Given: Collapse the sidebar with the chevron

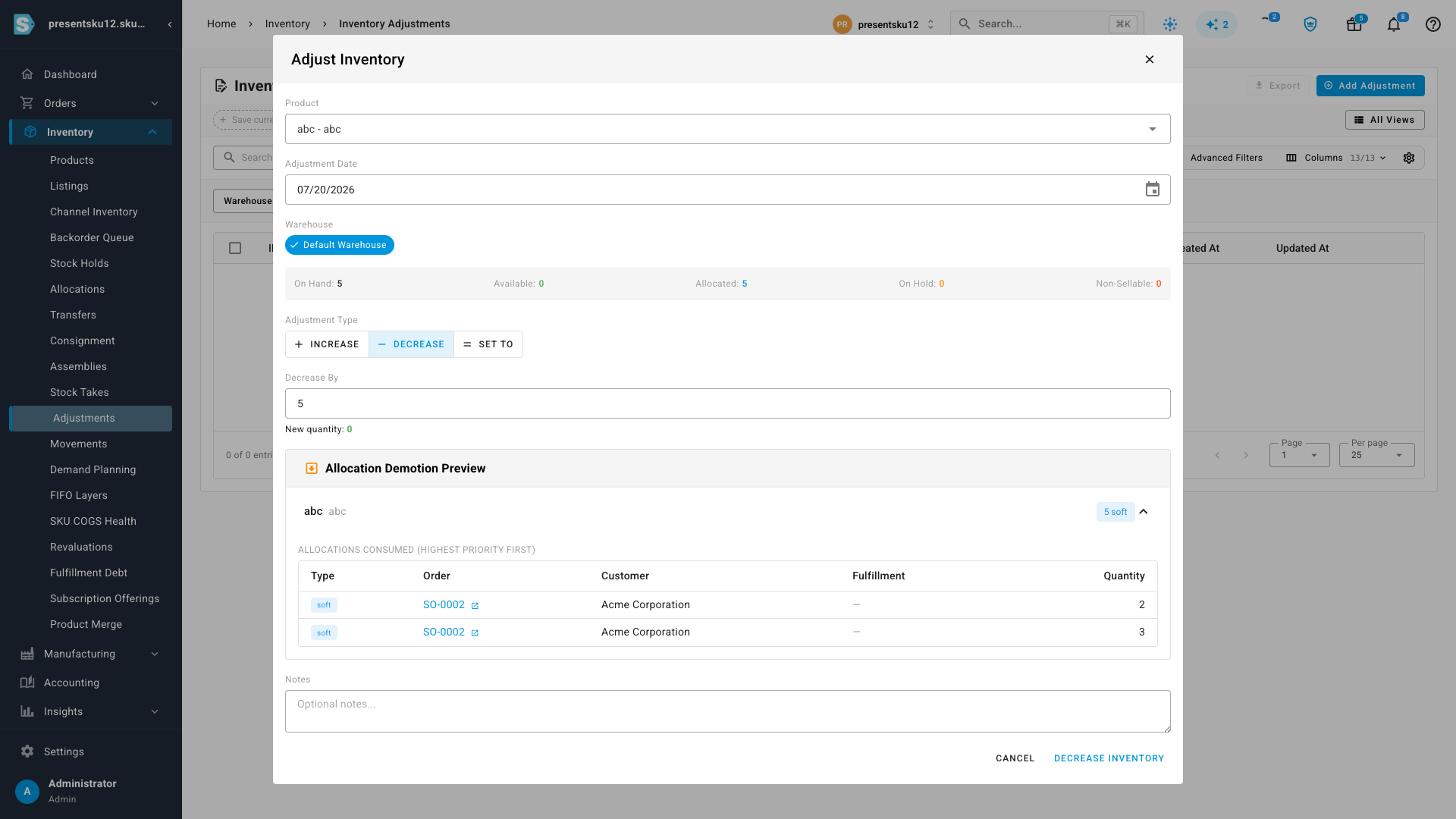Looking at the screenshot, I should [x=170, y=24].
